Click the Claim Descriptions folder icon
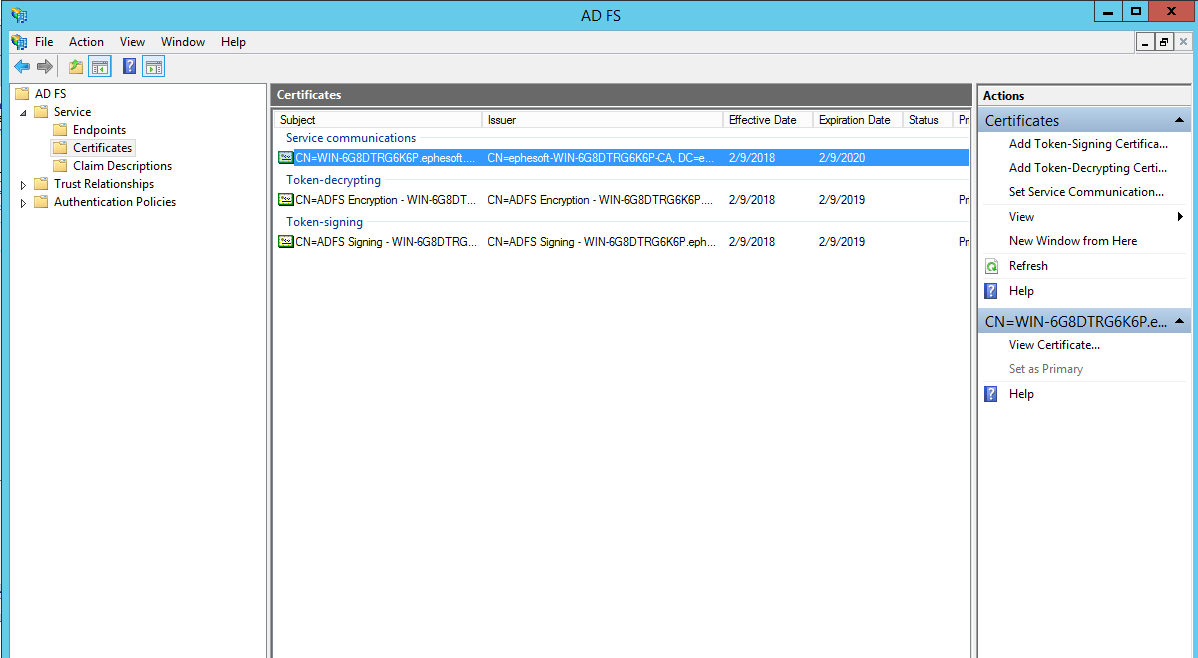 60,166
